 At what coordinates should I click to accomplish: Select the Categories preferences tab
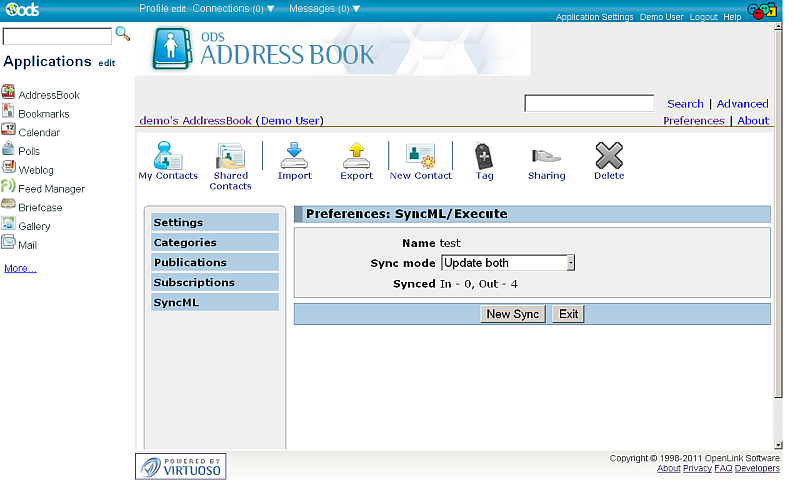215,242
